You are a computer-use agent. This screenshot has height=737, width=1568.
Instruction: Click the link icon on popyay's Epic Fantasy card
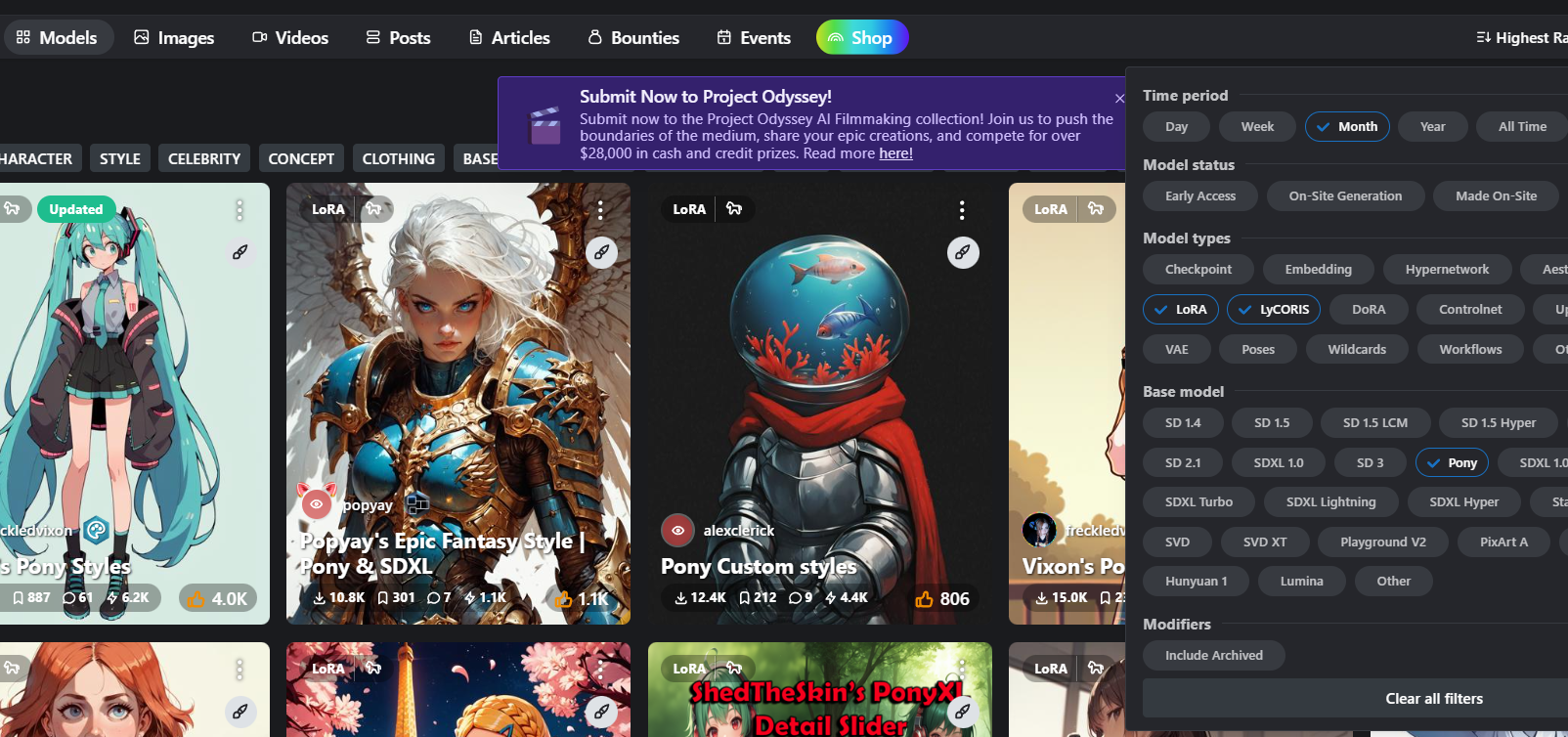601,252
